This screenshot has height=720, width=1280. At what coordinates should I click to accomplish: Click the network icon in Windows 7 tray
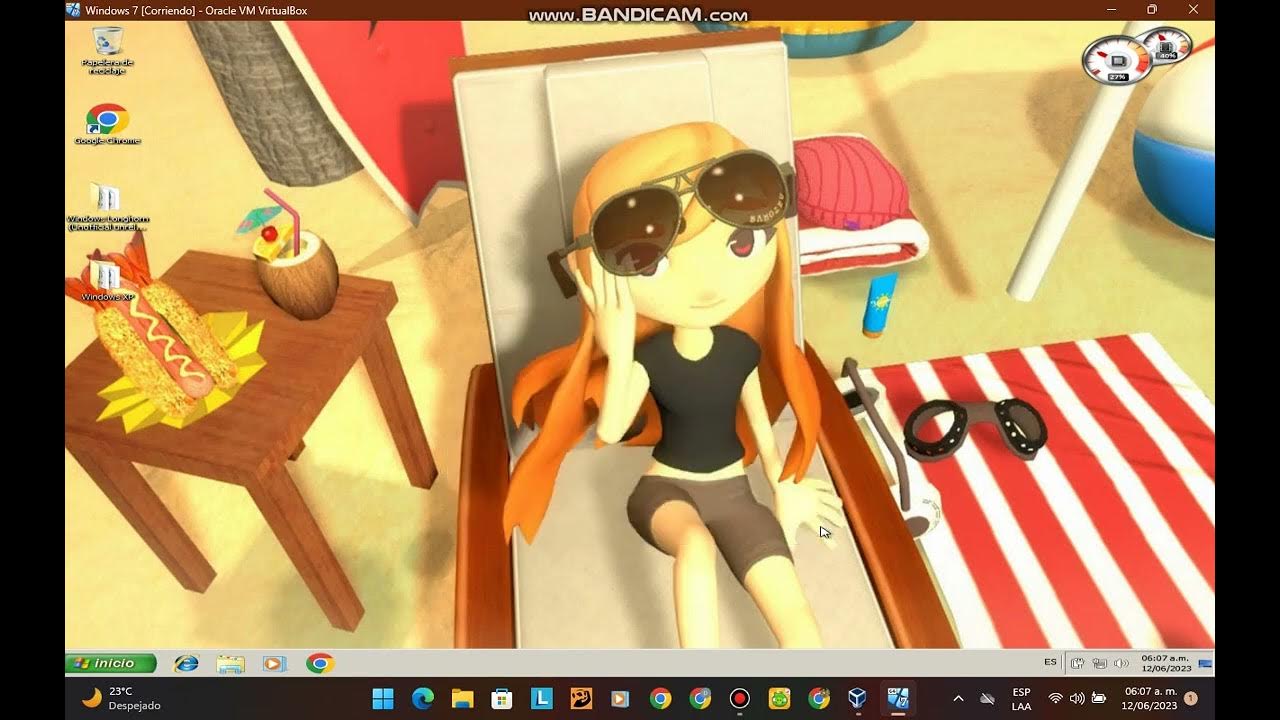1100,663
